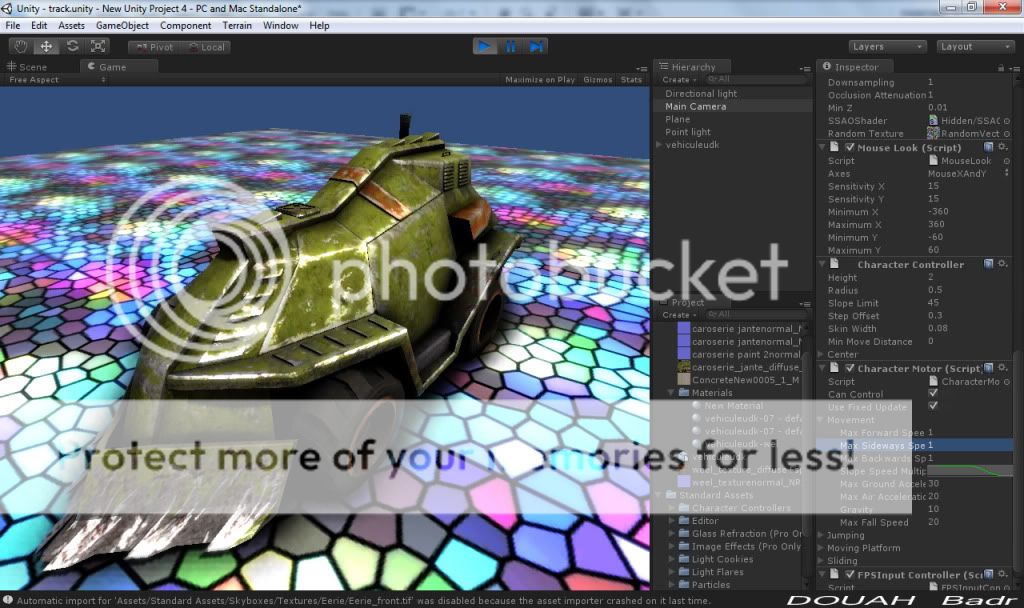Image resolution: width=1024 pixels, height=608 pixels.
Task: Select the Scale tool
Action: (98, 47)
